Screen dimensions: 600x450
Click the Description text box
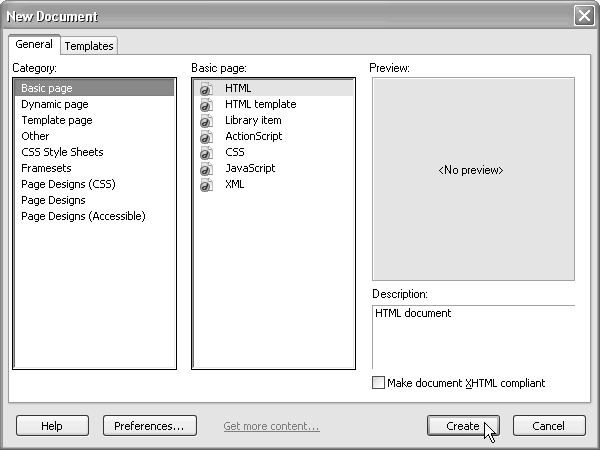473,337
